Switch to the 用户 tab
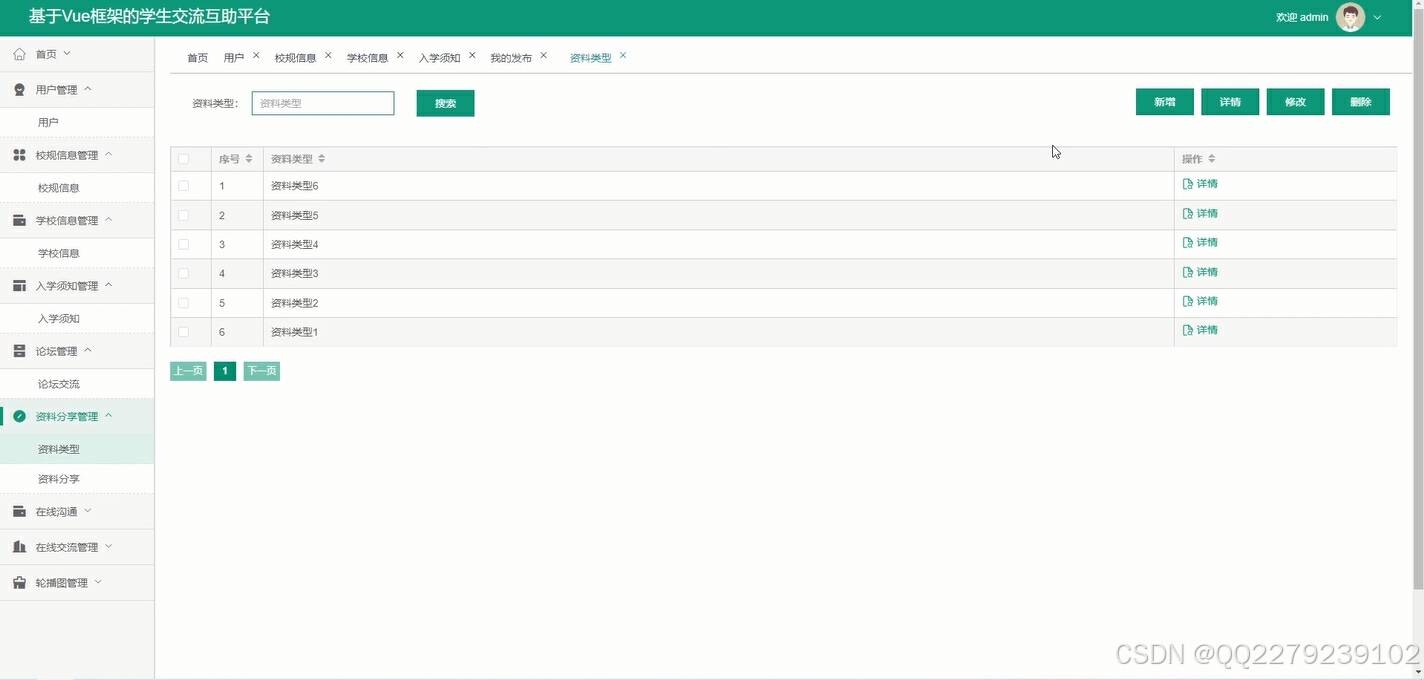Viewport: 1424px width, 680px height. point(233,57)
